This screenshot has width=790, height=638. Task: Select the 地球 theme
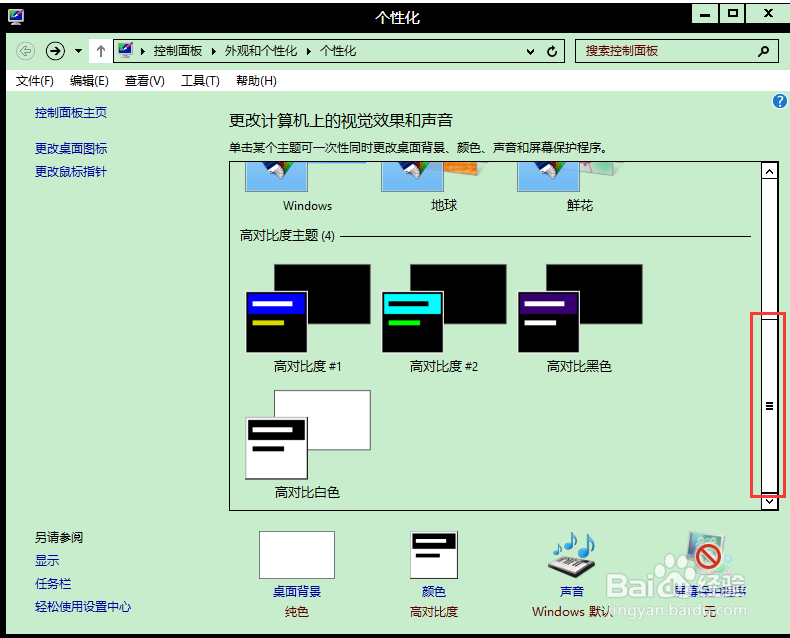[443, 187]
